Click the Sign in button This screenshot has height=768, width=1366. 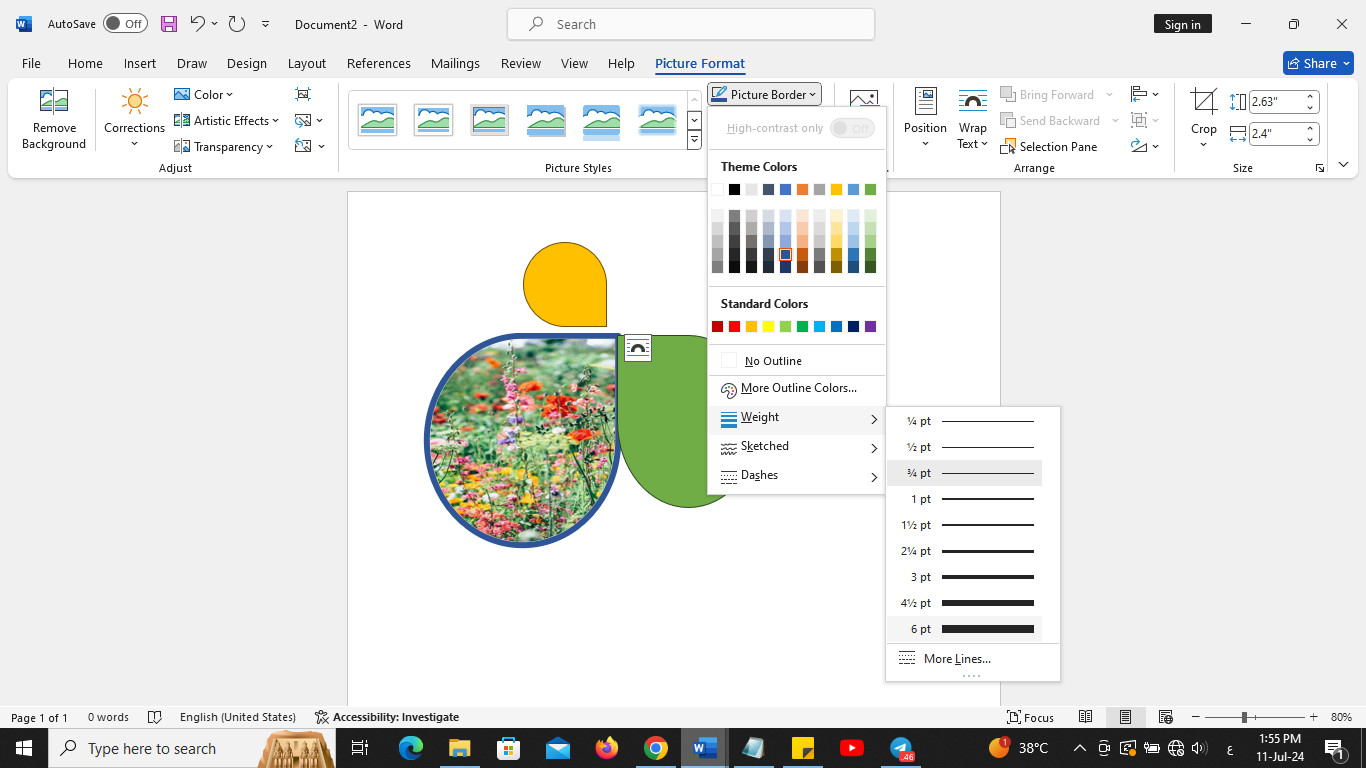click(1183, 24)
